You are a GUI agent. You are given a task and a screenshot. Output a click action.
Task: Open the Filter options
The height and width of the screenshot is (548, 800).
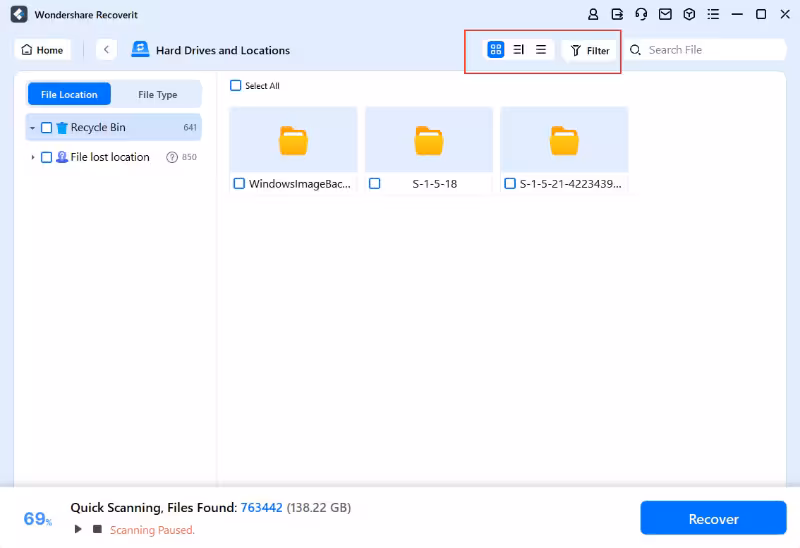coord(590,51)
